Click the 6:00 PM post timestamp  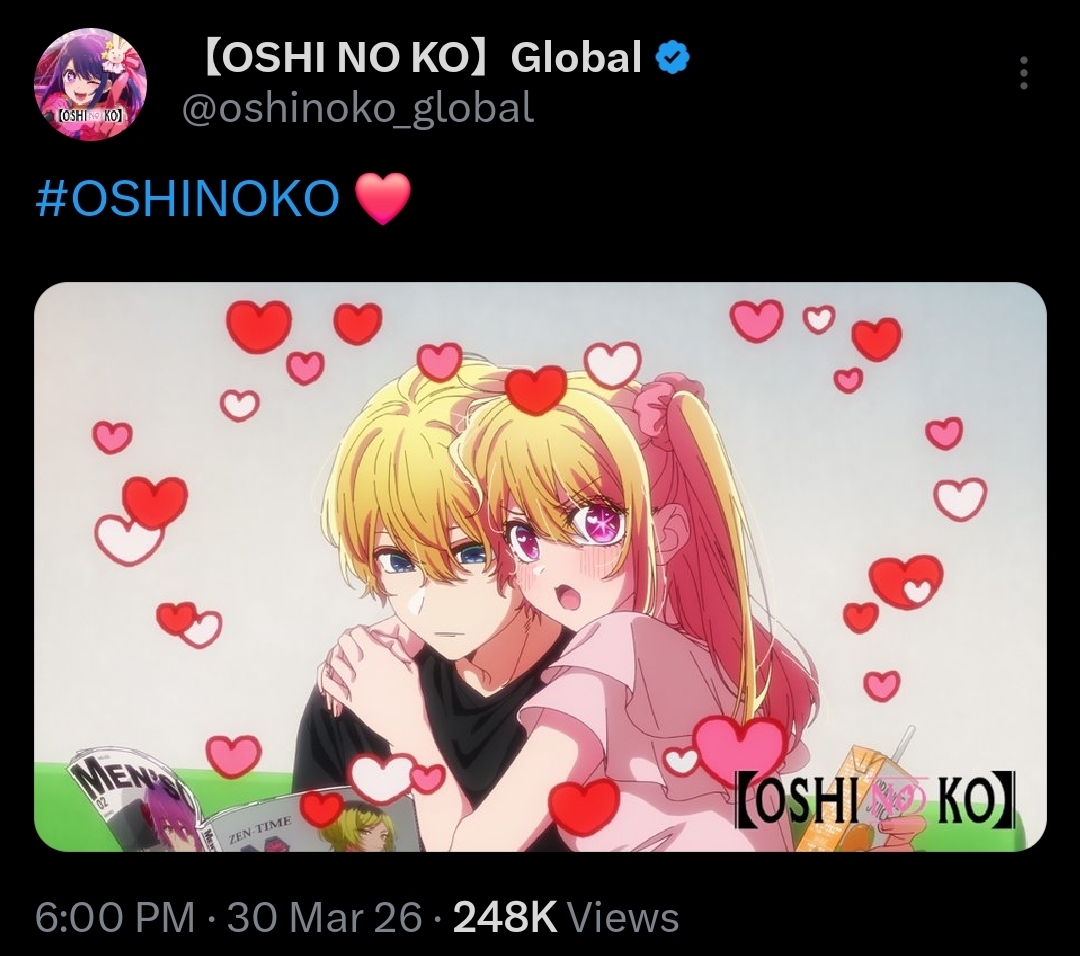pos(115,917)
